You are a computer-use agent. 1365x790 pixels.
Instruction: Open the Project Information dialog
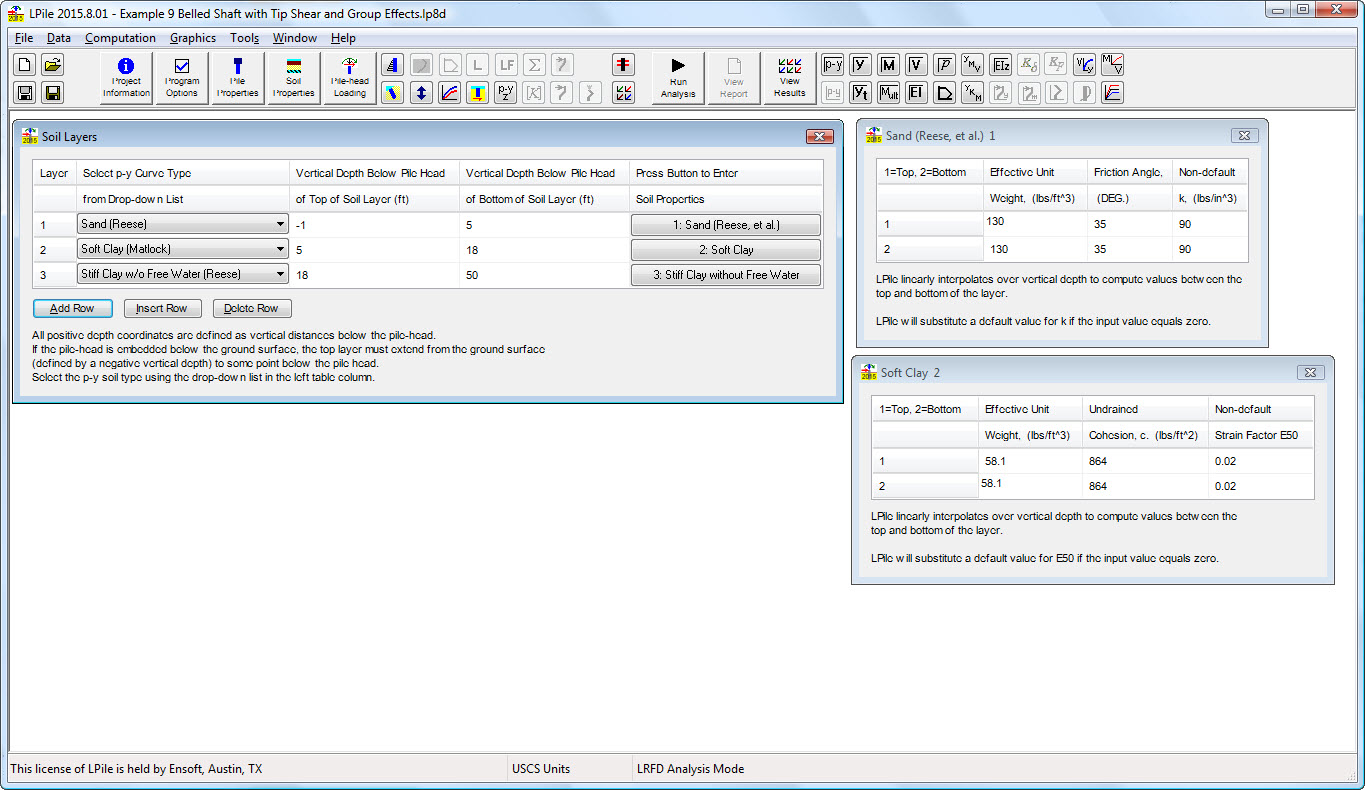click(x=126, y=78)
